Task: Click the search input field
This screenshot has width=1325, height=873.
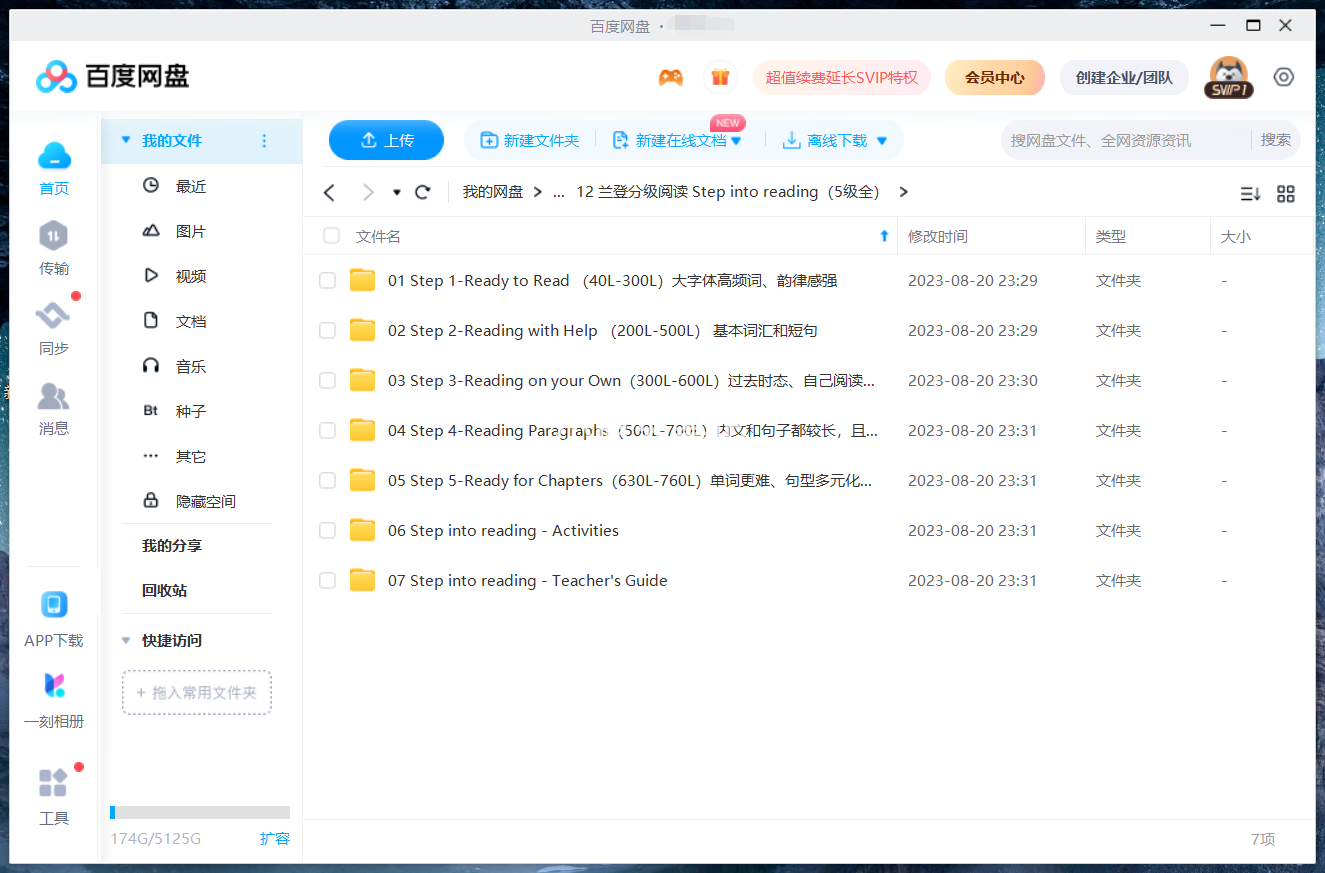Action: (x=1100, y=140)
